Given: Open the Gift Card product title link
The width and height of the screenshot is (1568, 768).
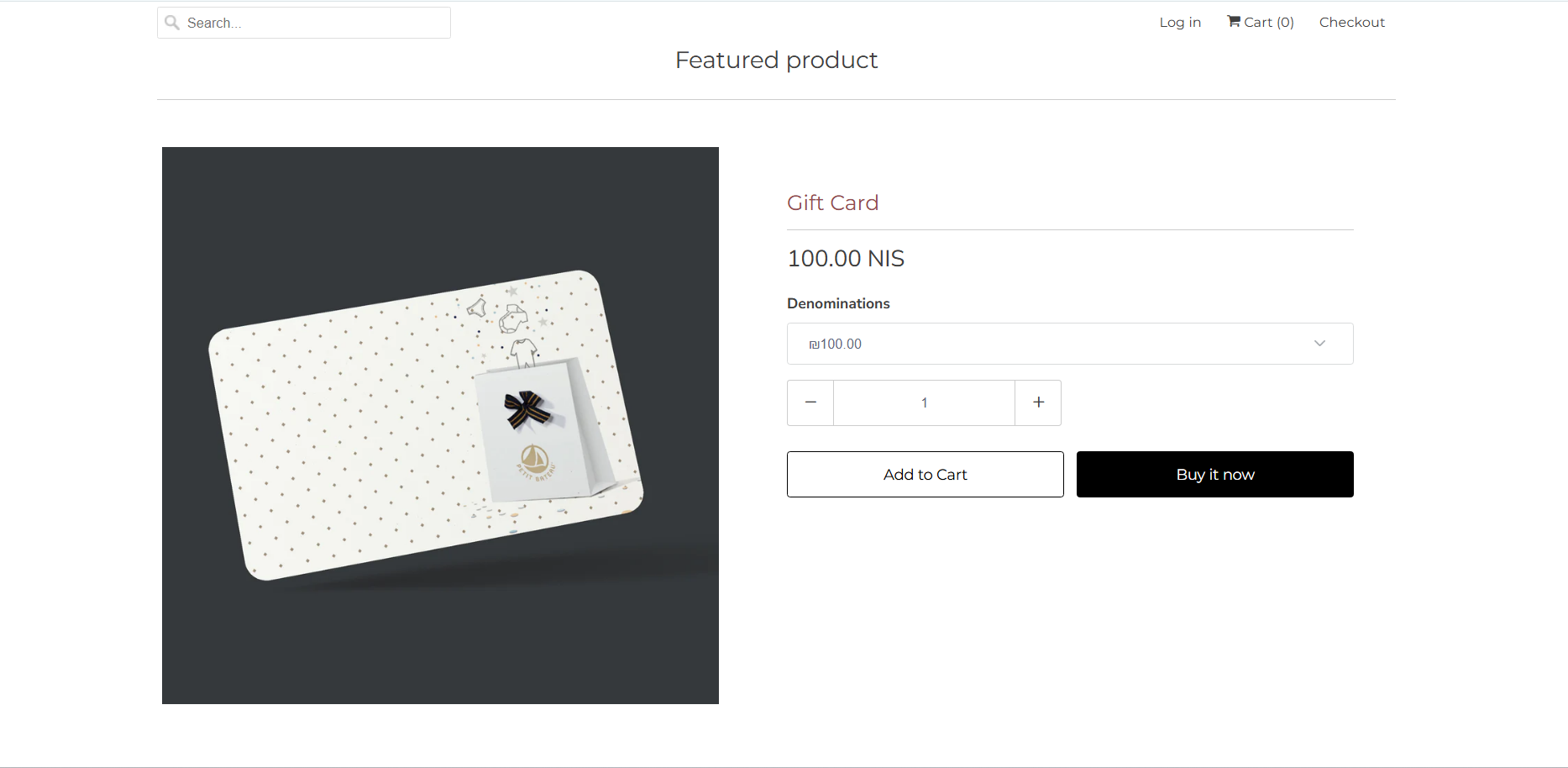Looking at the screenshot, I should click(832, 203).
